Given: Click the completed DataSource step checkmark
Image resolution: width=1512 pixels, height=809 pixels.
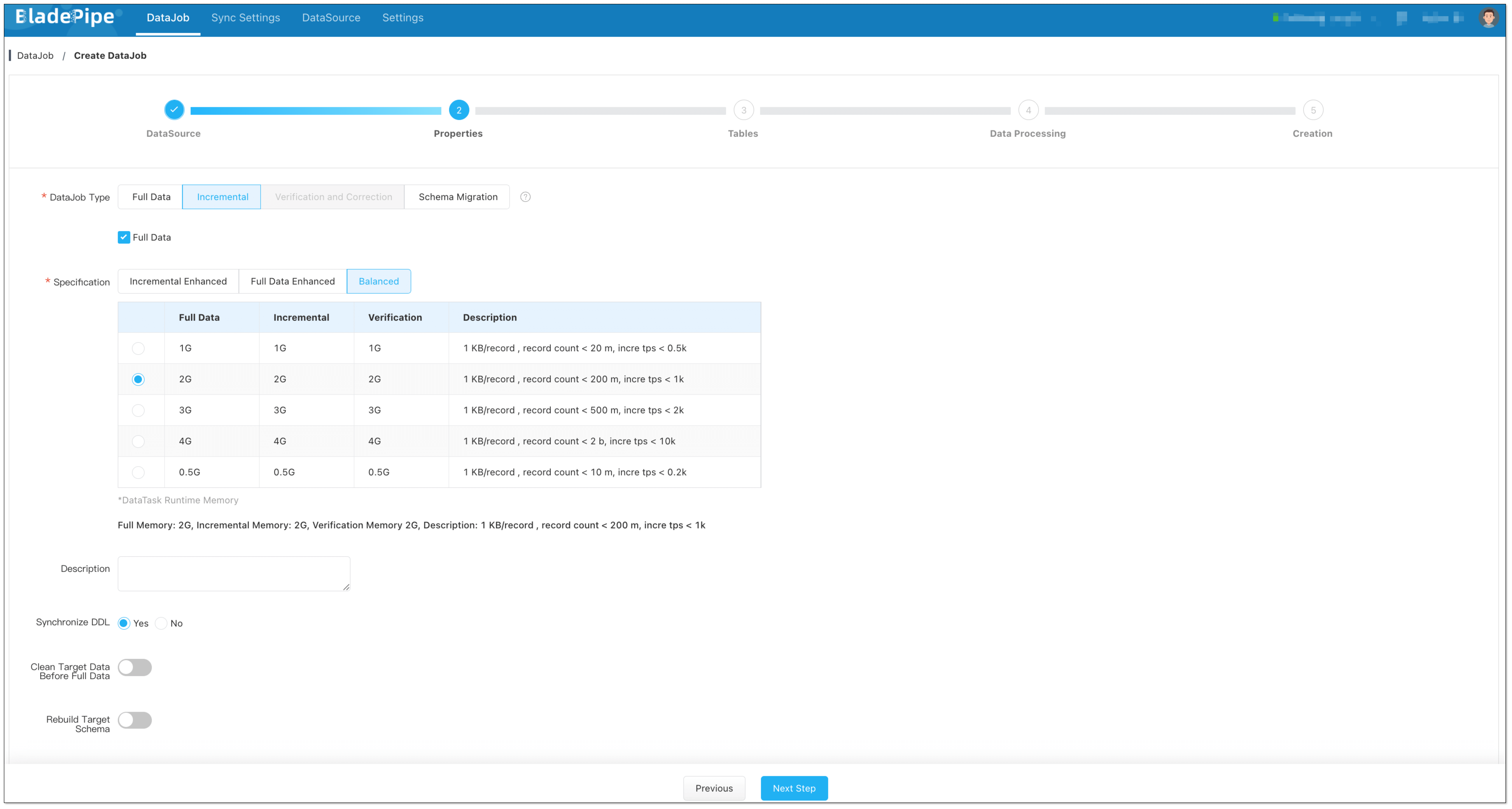Looking at the screenshot, I should click(174, 110).
